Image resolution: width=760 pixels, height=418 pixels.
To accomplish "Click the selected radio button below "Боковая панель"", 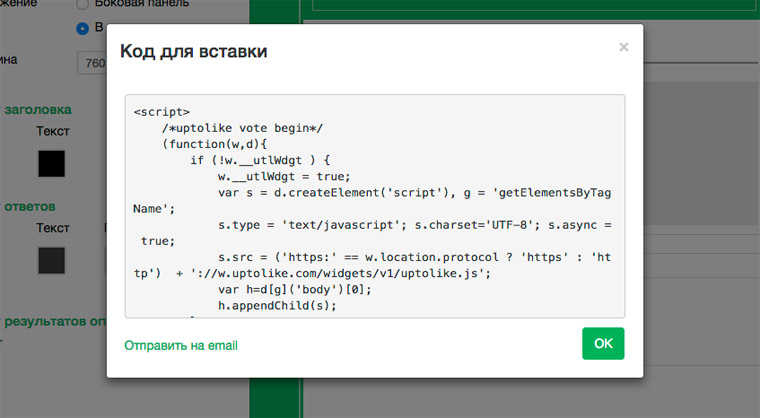I will click(83, 28).
